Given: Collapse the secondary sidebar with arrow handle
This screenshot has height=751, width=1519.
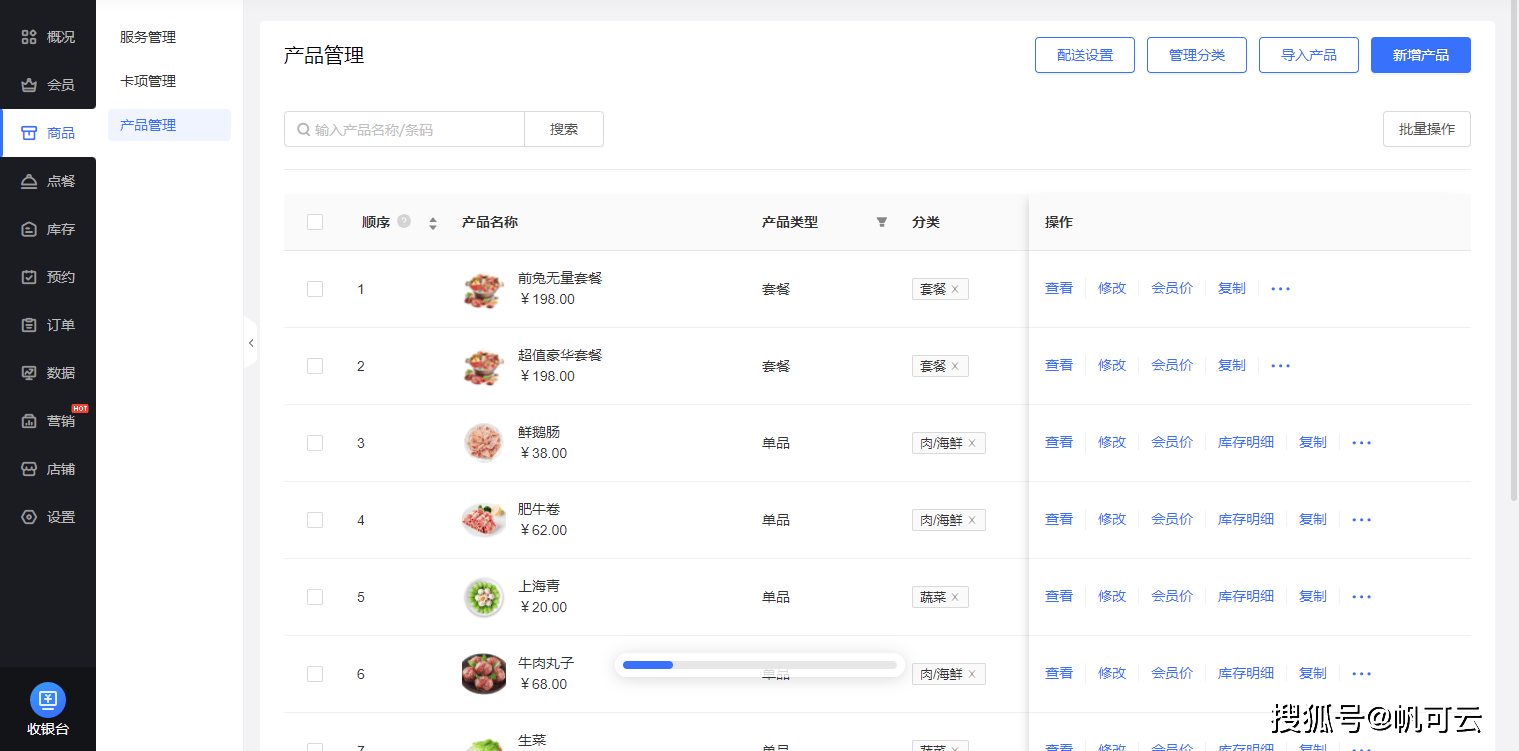Looking at the screenshot, I should pos(251,343).
